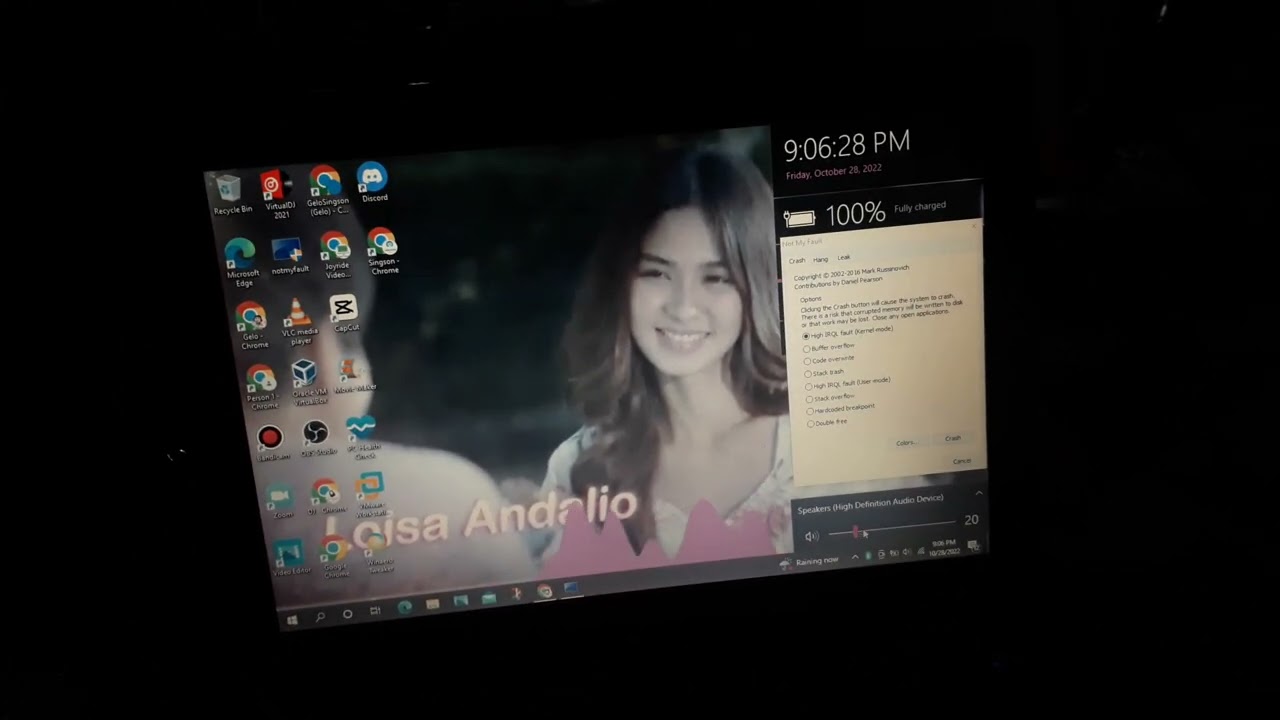Open the PC Health Check shortcut
The height and width of the screenshot is (720, 1280).
click(x=362, y=438)
